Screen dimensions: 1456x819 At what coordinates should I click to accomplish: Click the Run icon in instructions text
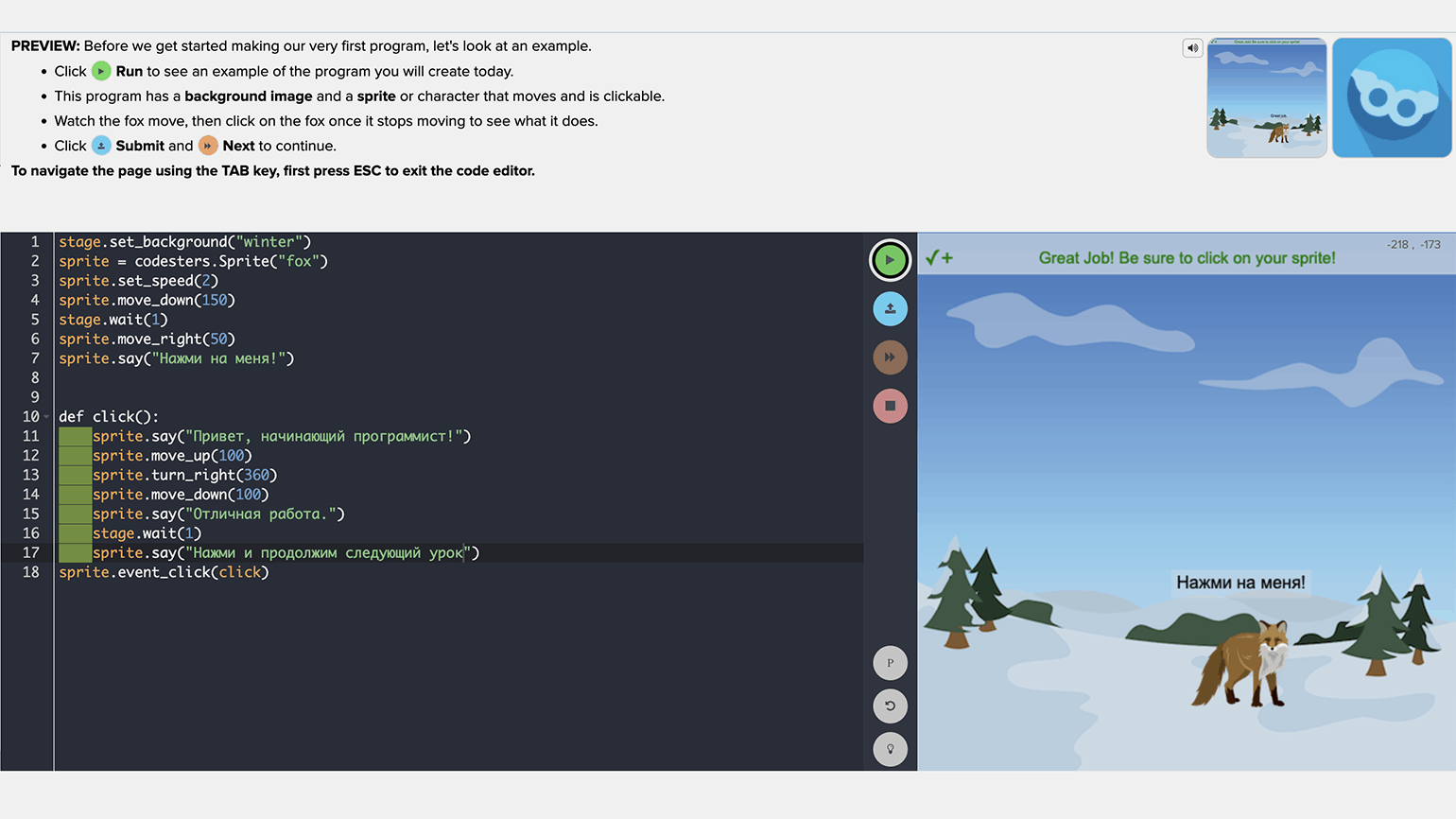coord(101,72)
